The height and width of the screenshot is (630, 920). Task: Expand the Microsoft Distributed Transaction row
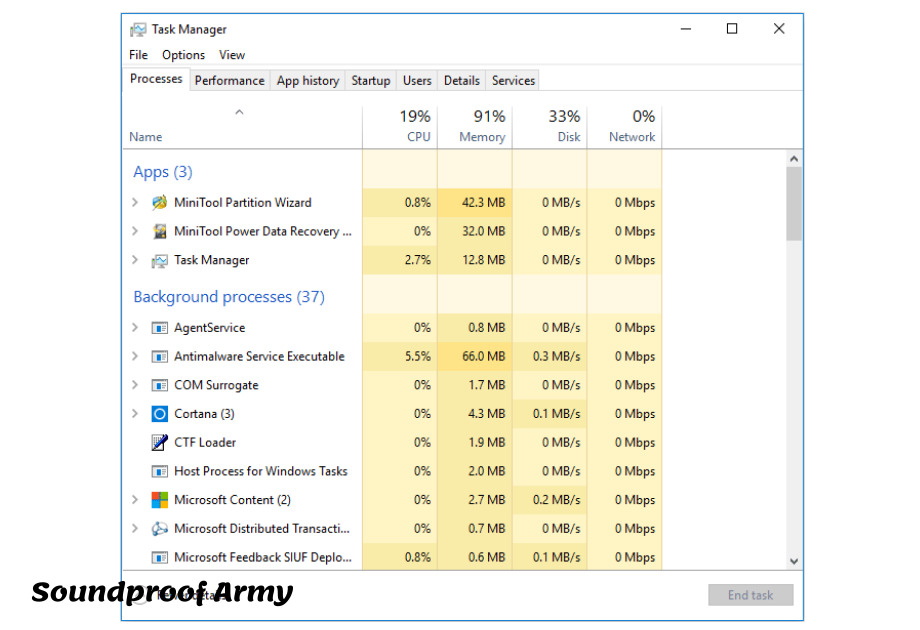point(135,529)
